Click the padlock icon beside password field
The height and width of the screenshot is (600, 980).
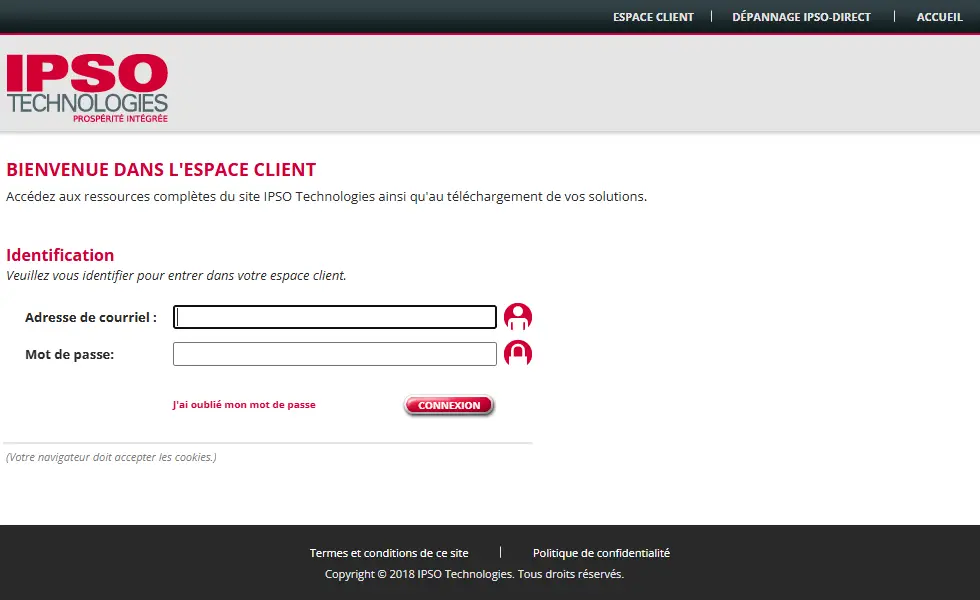[x=518, y=353]
